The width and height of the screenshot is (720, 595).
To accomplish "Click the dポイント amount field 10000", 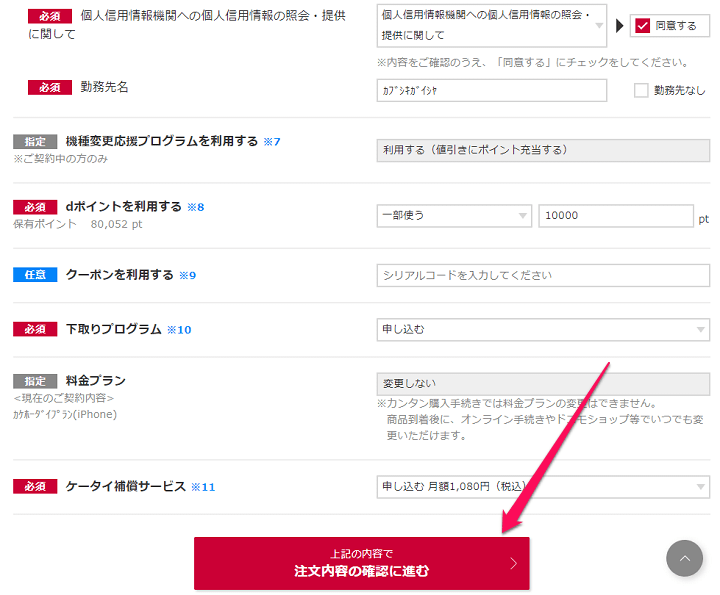I will pos(616,216).
